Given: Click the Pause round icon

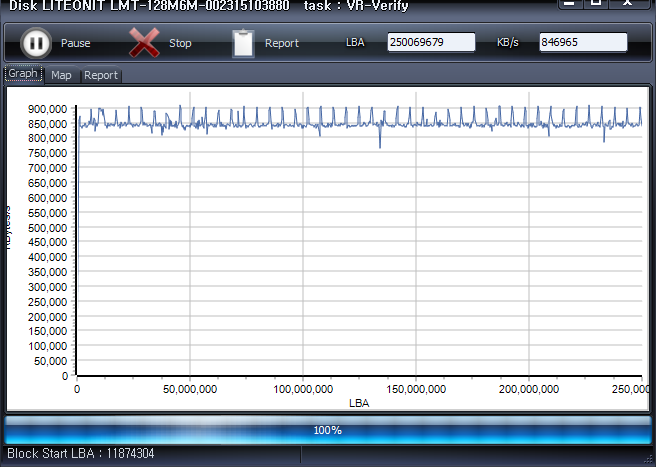Looking at the screenshot, I should [x=35, y=43].
